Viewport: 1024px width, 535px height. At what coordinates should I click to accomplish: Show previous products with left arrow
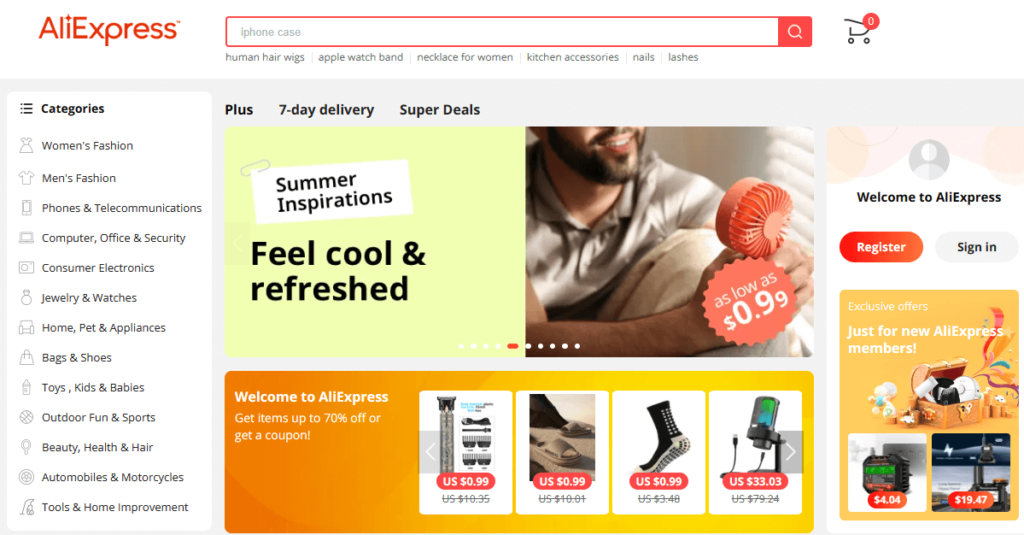[x=430, y=451]
